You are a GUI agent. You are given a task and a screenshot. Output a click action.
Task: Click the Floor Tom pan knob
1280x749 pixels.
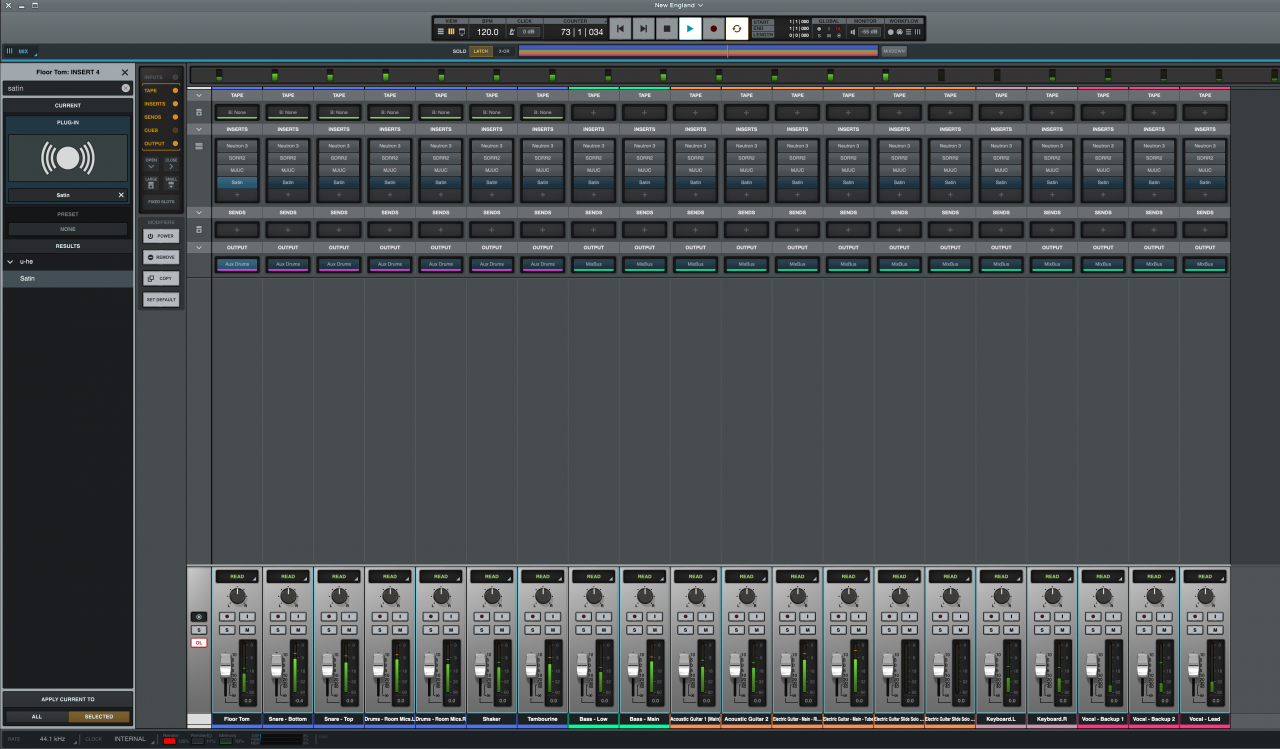(237, 596)
